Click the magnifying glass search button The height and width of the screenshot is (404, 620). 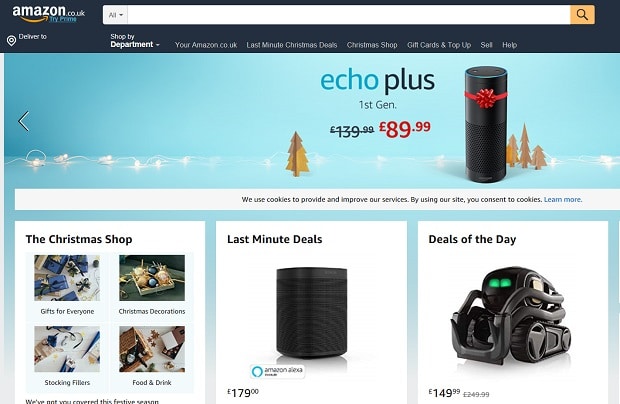point(582,15)
